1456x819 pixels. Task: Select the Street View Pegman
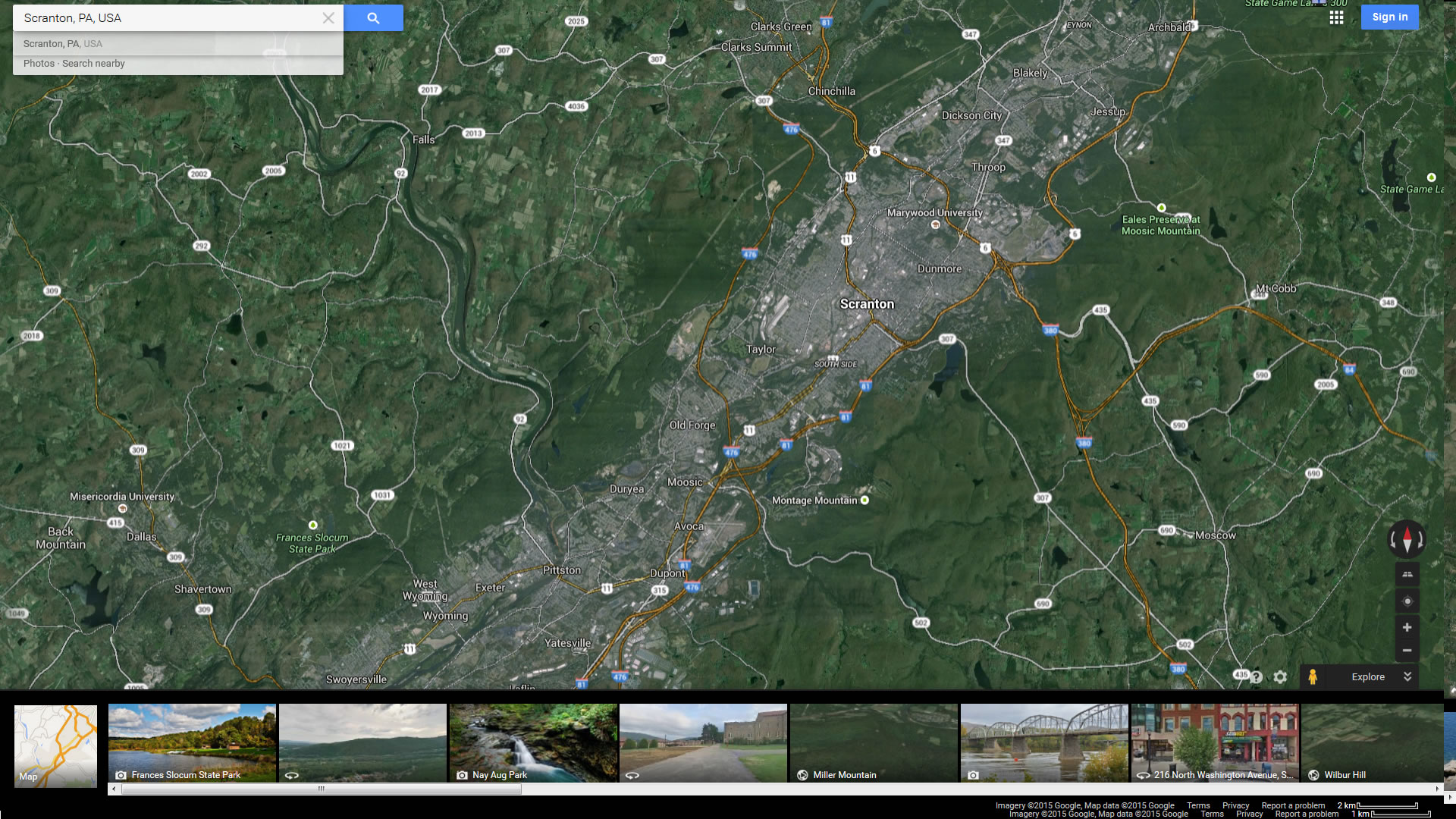[x=1313, y=677]
